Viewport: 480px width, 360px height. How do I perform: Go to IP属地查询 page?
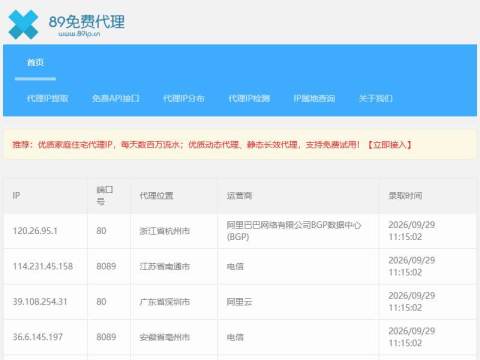[x=314, y=98]
